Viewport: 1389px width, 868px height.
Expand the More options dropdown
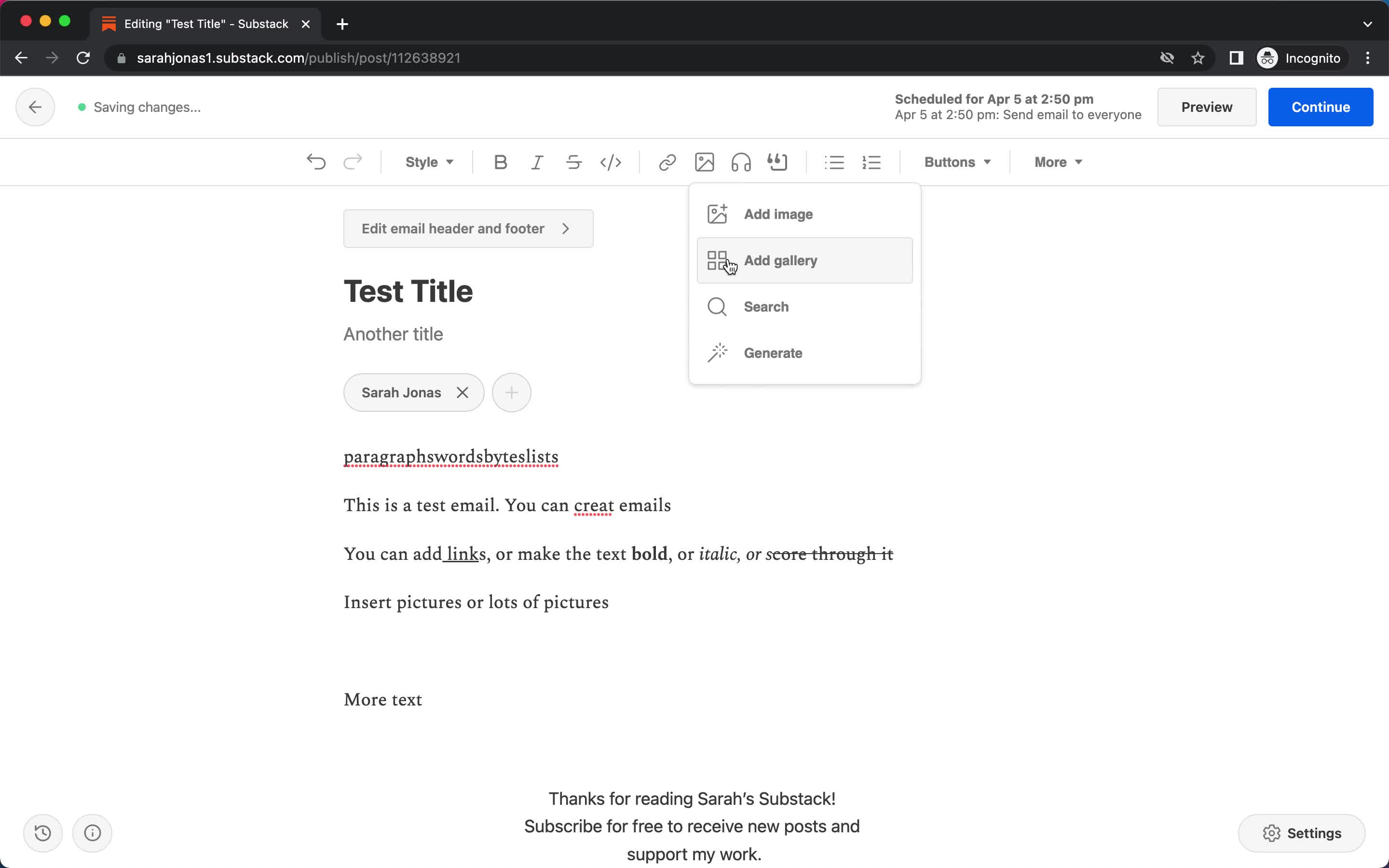point(1057,162)
